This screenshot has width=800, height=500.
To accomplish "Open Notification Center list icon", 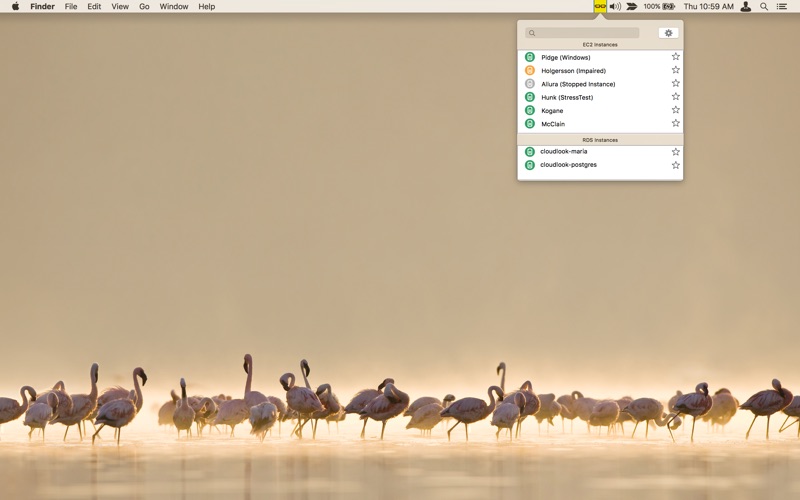I will 781,7.
